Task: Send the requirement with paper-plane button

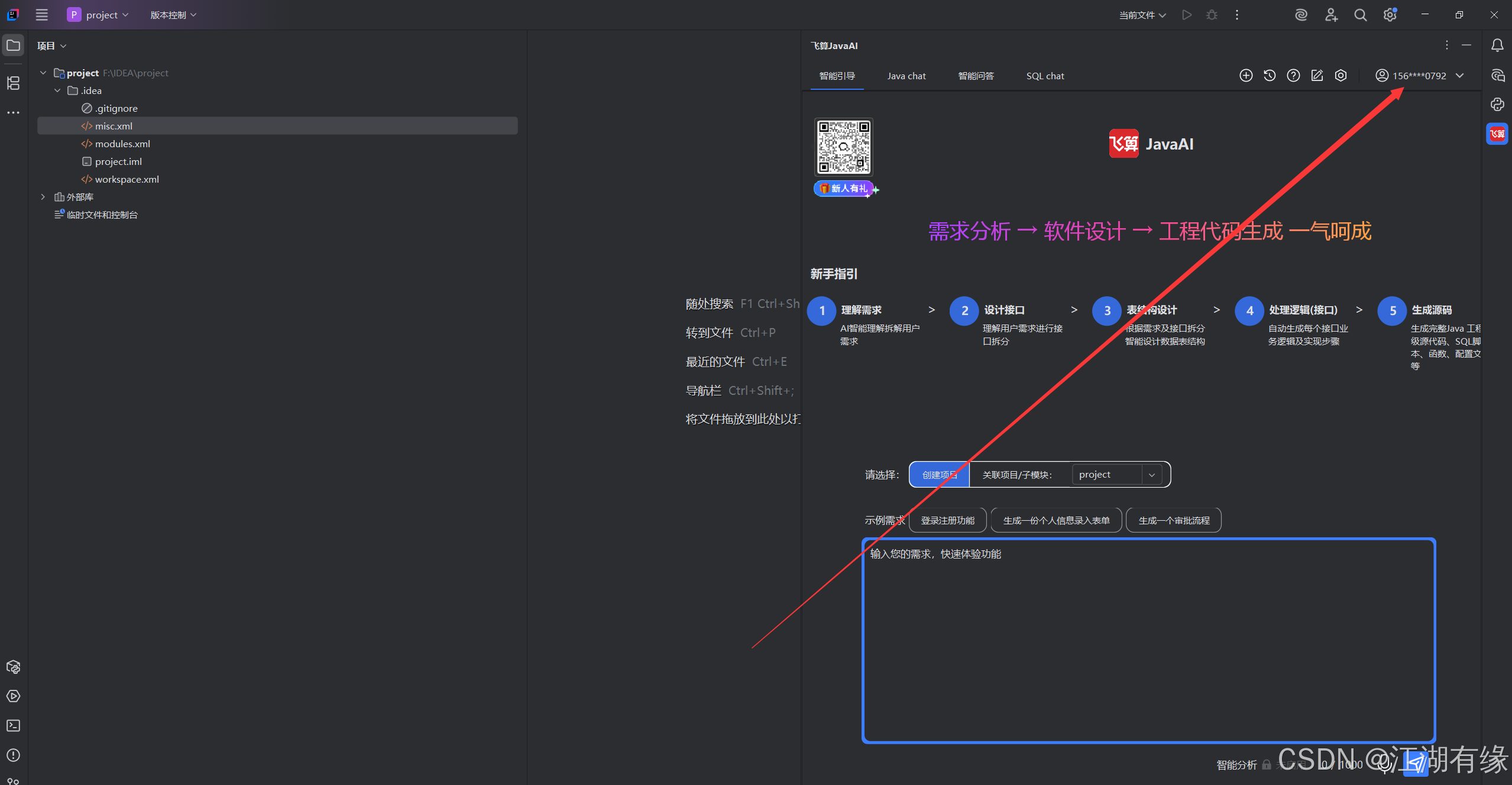Action: (x=1416, y=764)
